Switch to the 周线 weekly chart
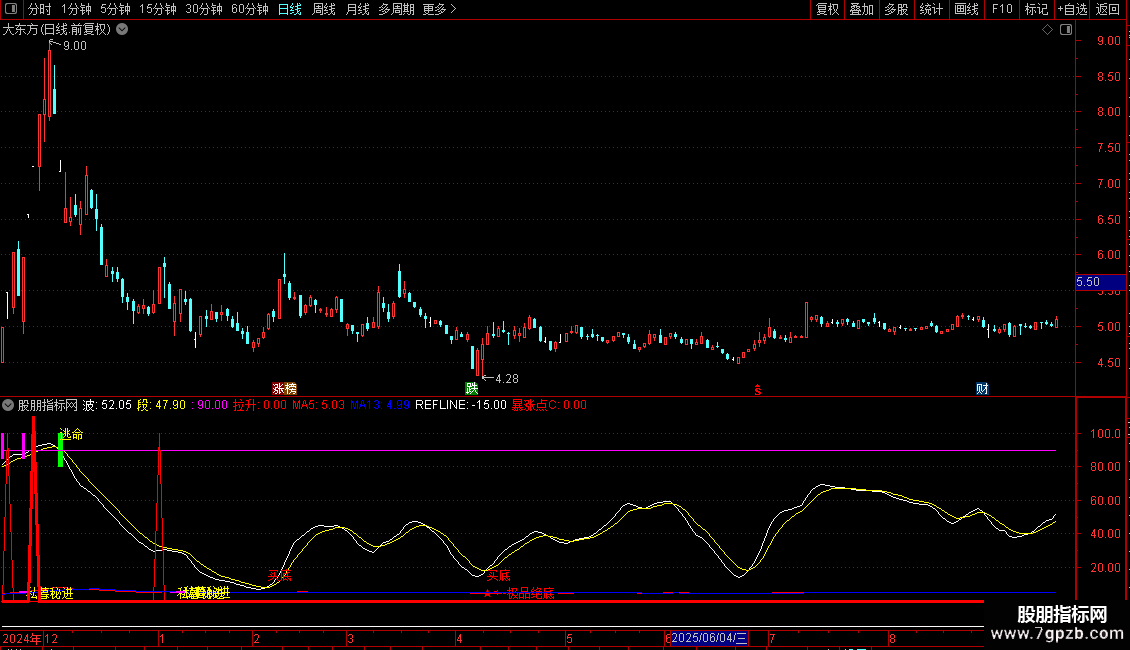Viewport: 1130px width, 650px height. [324, 9]
